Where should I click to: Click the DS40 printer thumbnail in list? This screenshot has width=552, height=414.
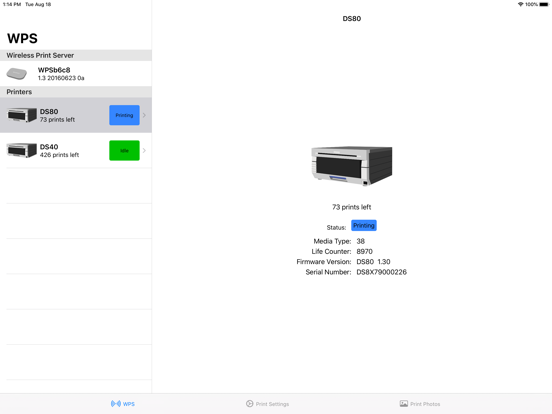(x=22, y=150)
